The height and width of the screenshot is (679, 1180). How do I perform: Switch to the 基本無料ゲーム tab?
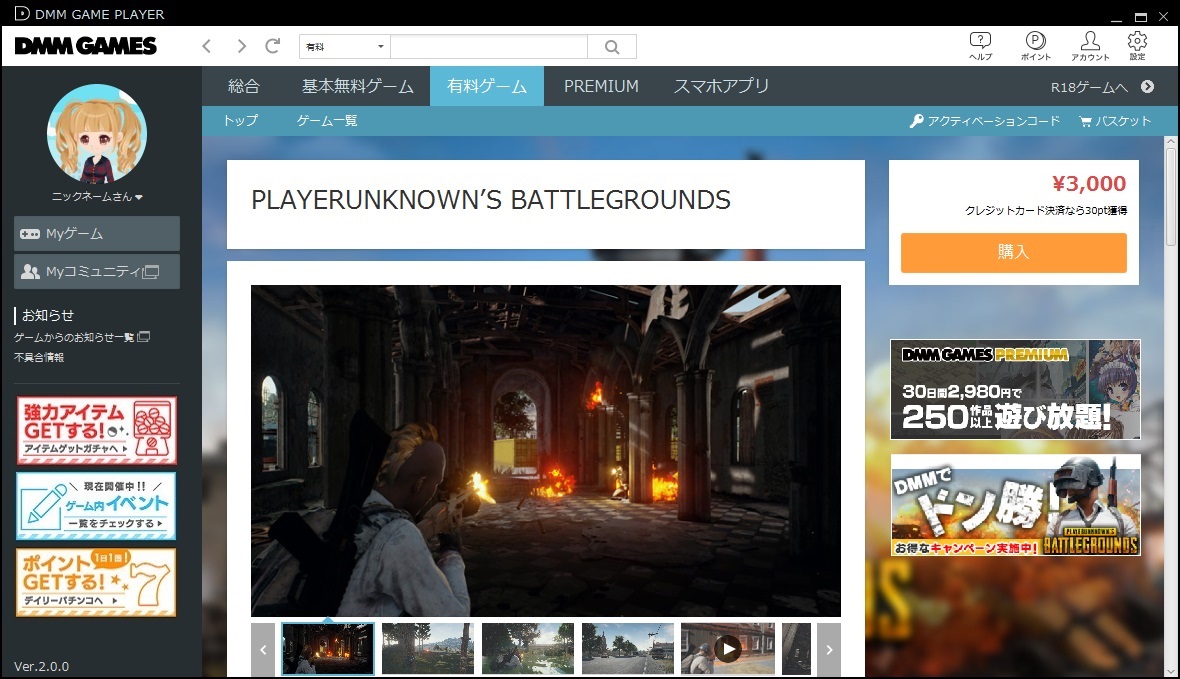(357, 86)
